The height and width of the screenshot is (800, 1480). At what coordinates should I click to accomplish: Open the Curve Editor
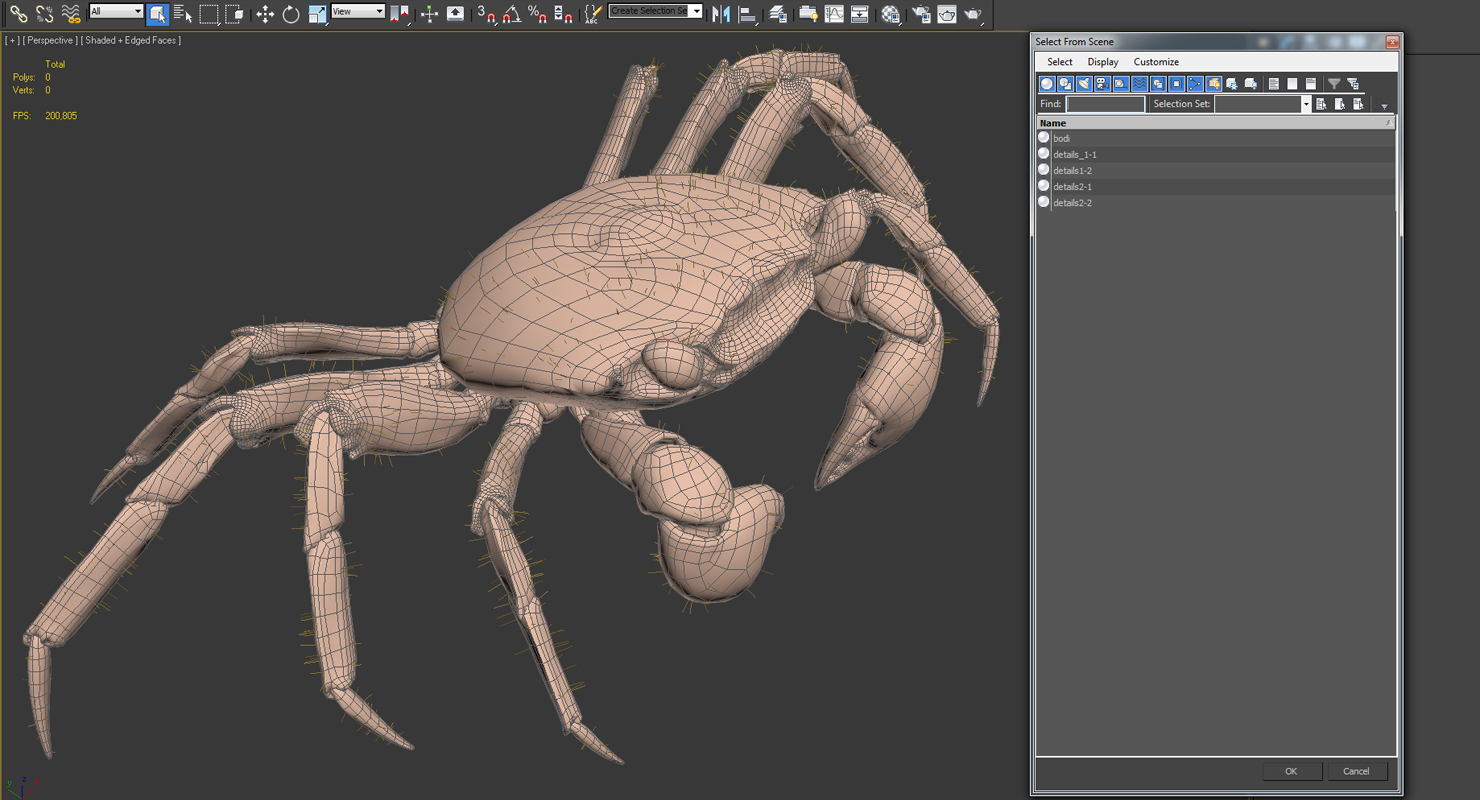click(833, 14)
